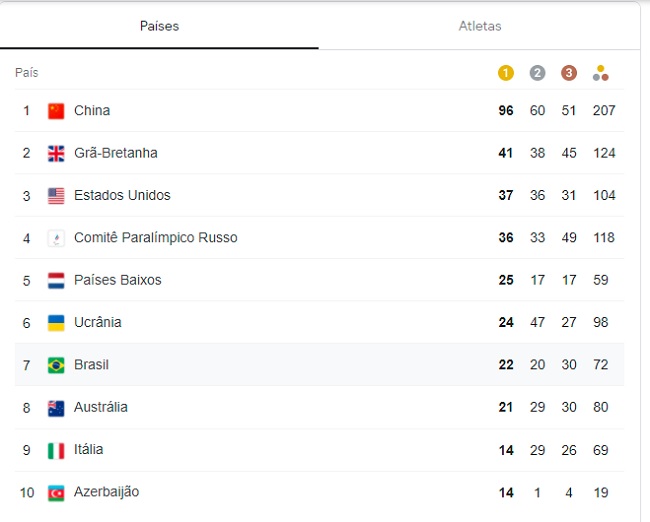Click China's total of 207 medals
650x522 pixels.
[x=604, y=110]
